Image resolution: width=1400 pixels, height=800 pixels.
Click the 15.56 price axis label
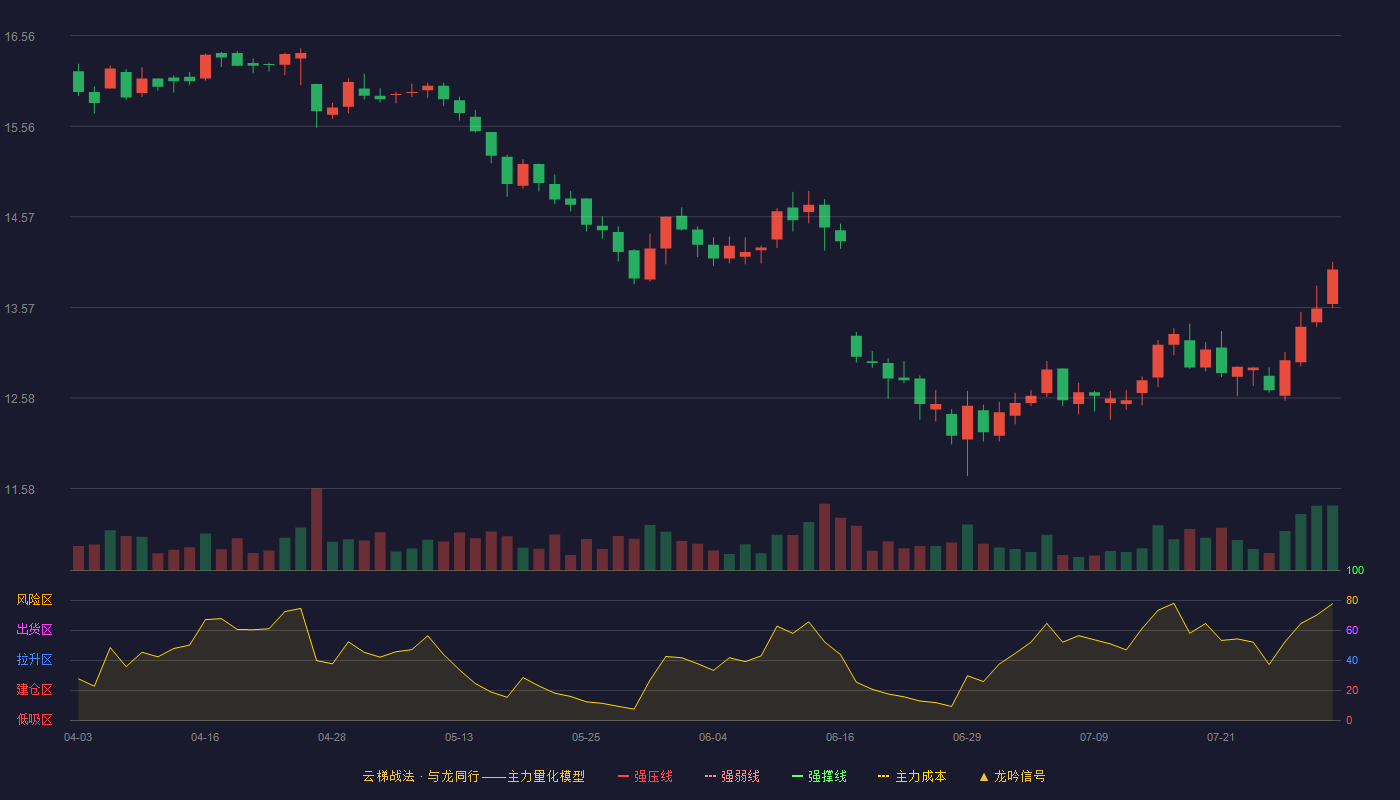20,128
